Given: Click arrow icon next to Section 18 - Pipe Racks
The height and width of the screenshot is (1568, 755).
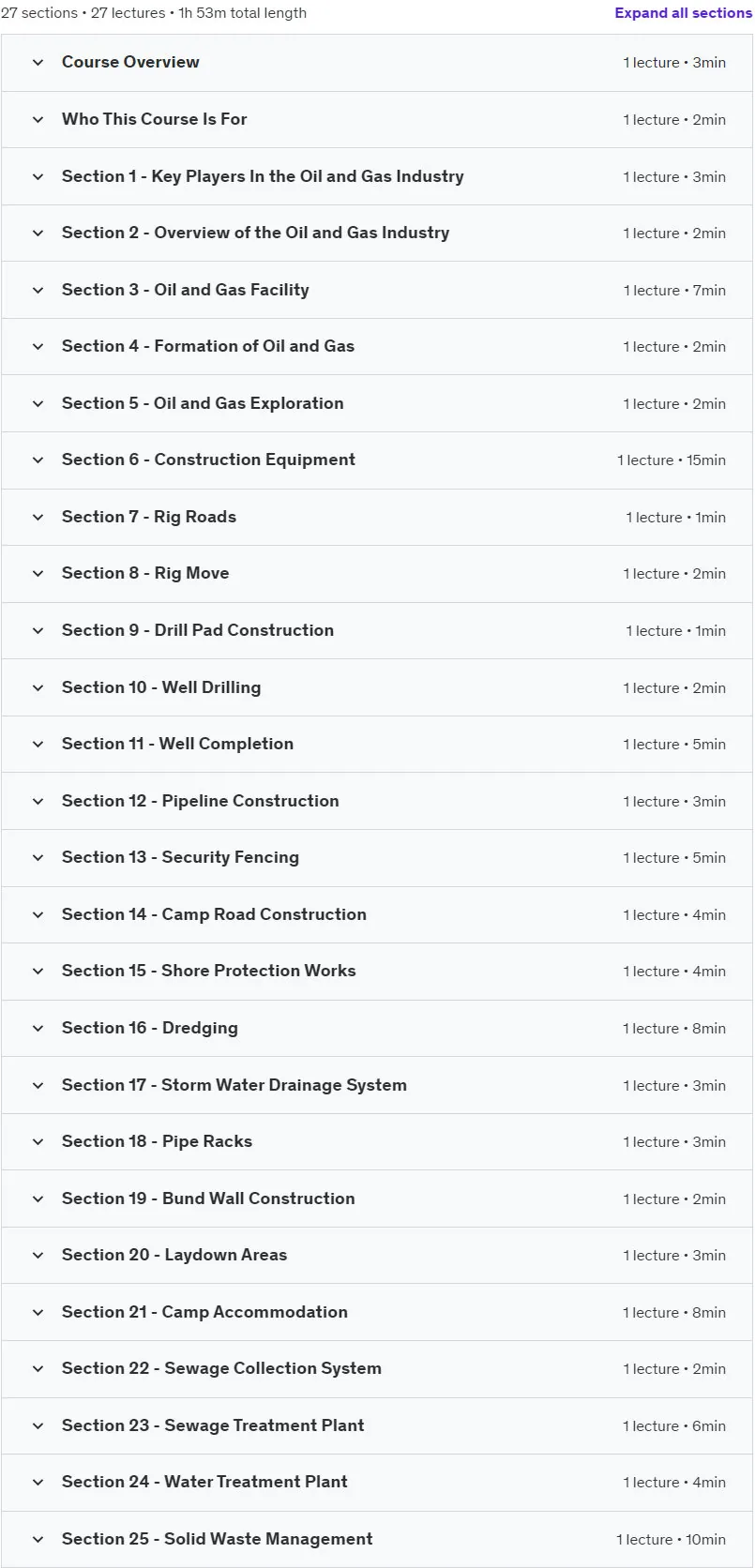Looking at the screenshot, I should [x=38, y=1141].
